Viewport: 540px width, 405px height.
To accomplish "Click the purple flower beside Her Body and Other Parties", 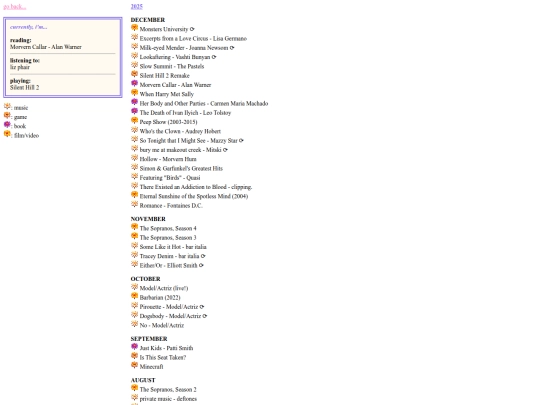I will click(x=135, y=102).
